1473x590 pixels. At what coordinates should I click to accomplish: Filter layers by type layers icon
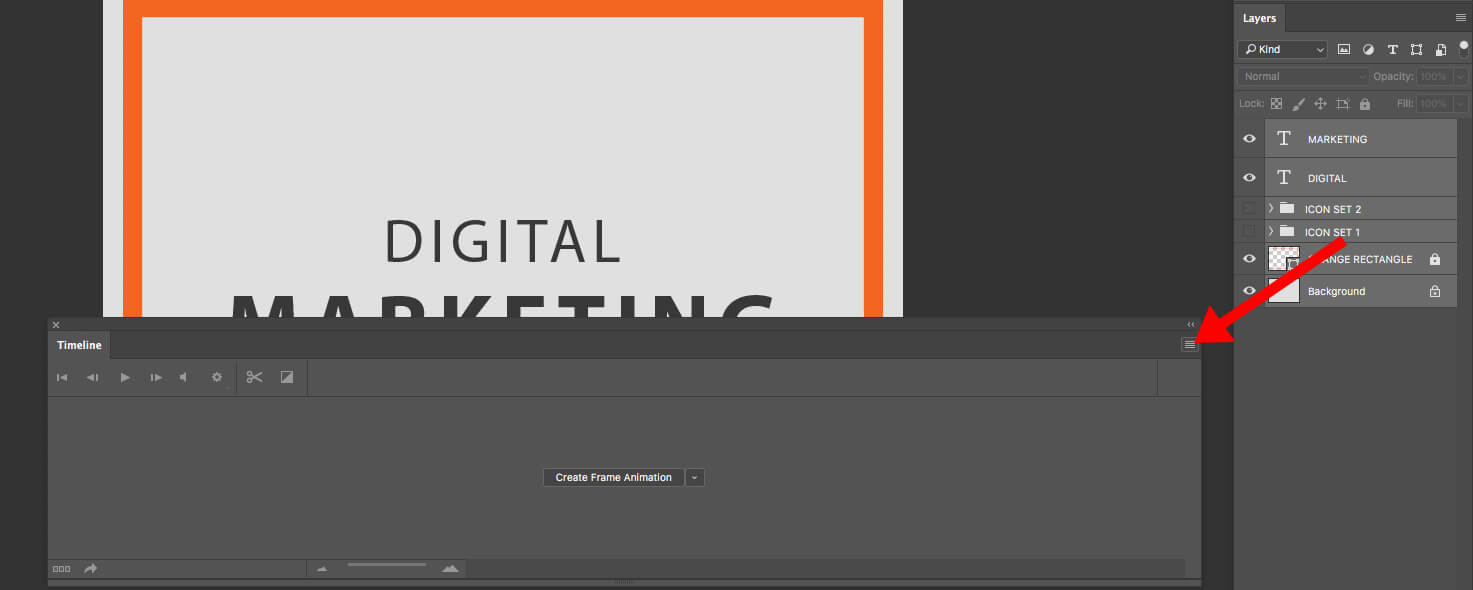click(x=1392, y=49)
